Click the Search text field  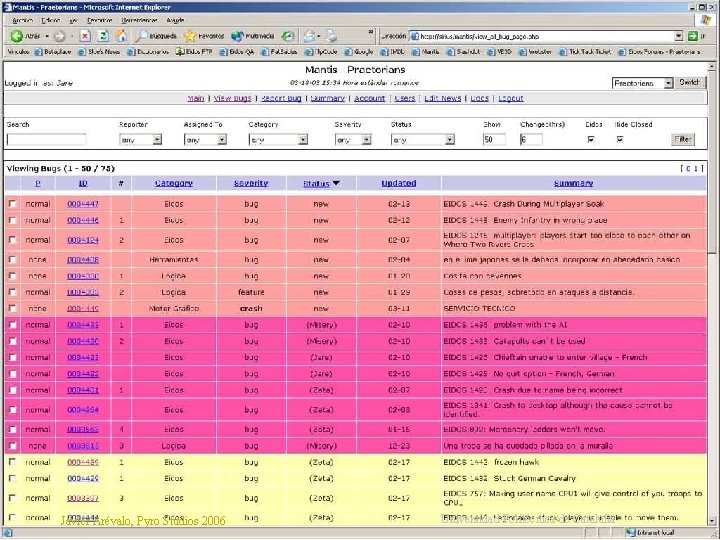[46, 140]
